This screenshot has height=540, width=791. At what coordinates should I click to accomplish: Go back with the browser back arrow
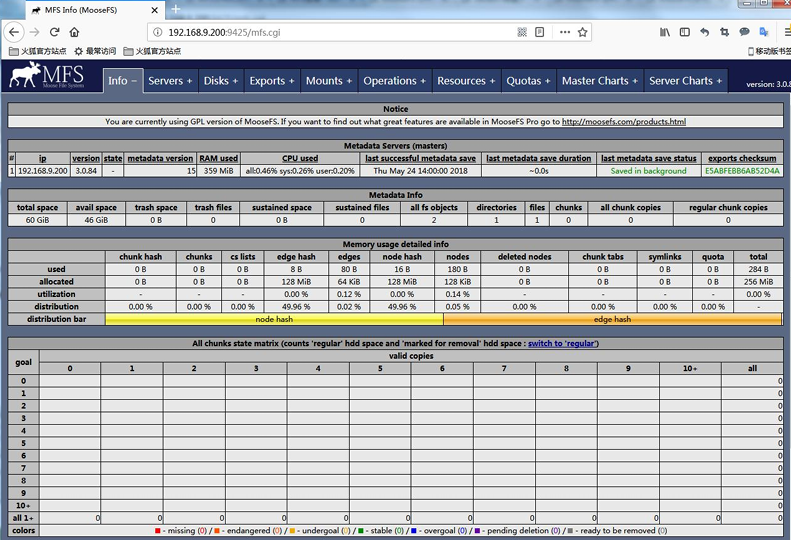(x=14, y=32)
